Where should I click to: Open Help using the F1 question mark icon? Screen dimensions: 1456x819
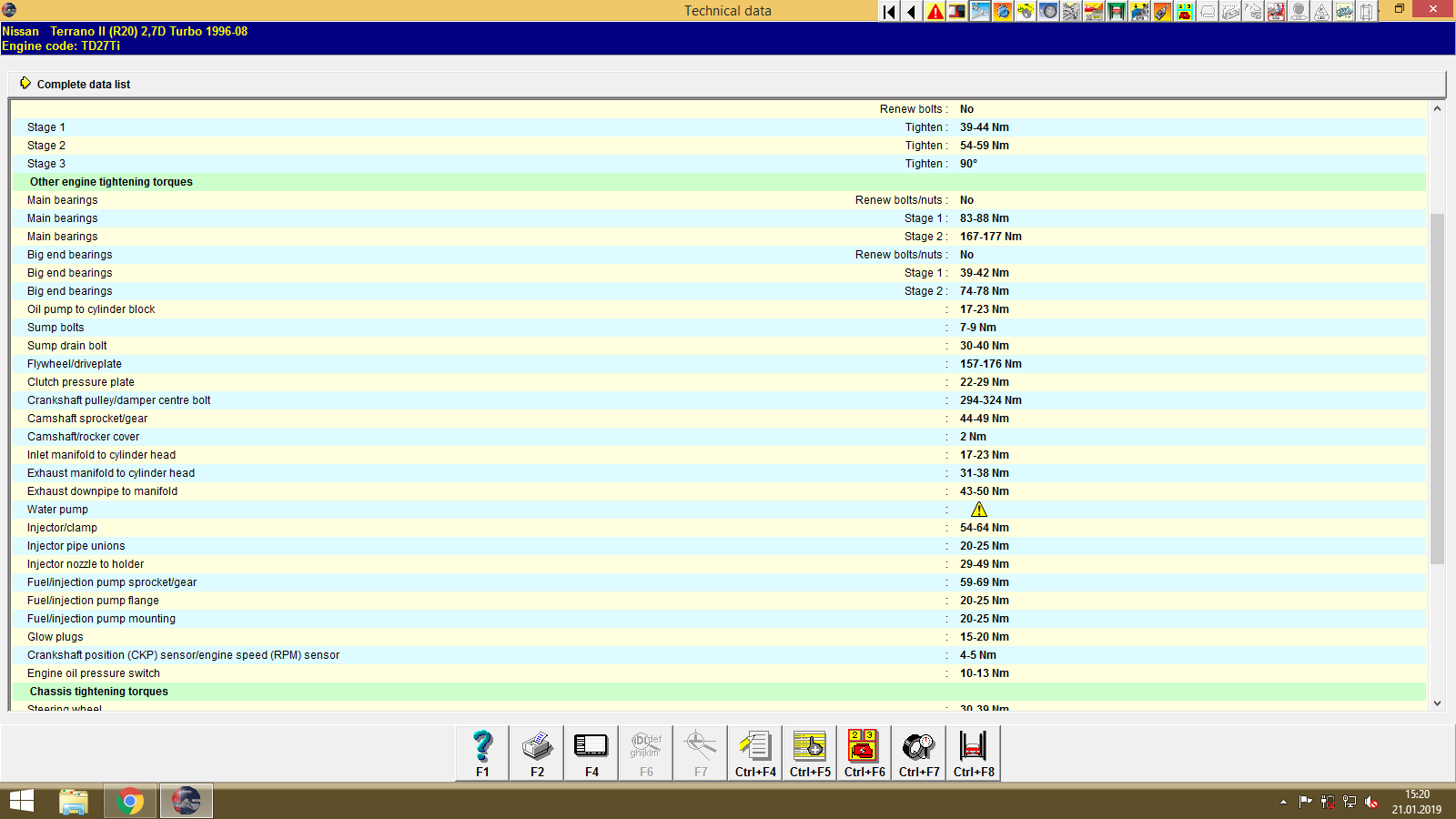click(x=480, y=752)
